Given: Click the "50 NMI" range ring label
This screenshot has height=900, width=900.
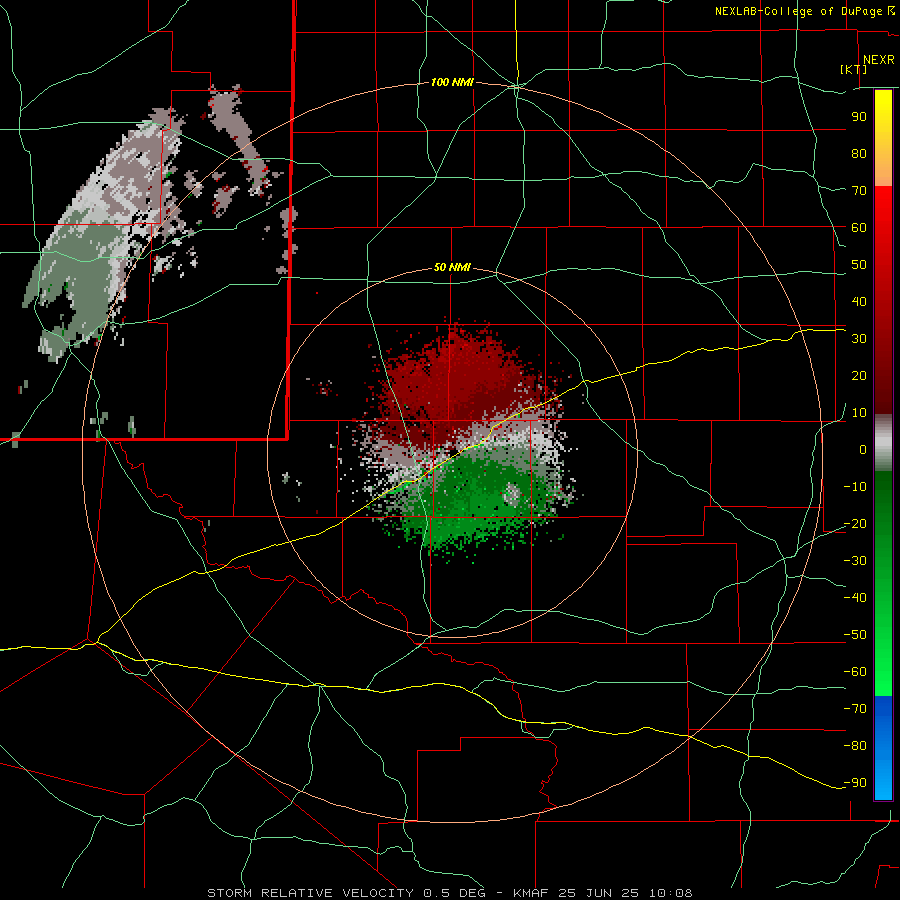Looking at the screenshot, I should click(x=452, y=267).
